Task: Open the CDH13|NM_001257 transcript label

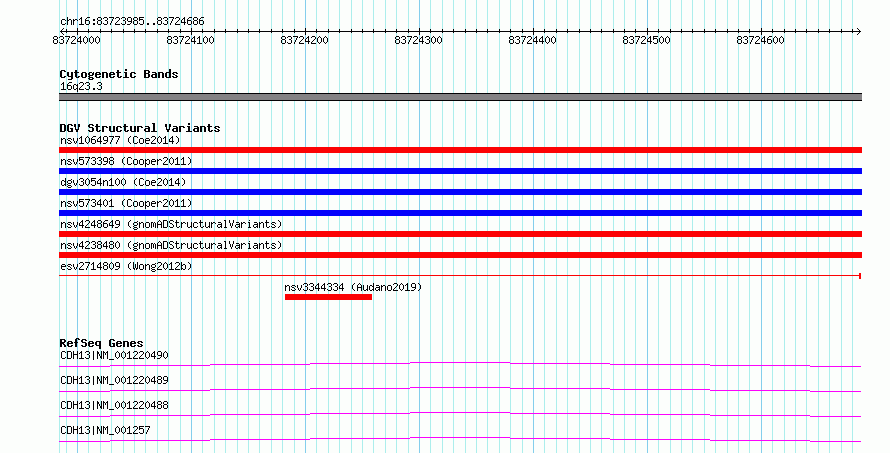Action: [x=105, y=430]
